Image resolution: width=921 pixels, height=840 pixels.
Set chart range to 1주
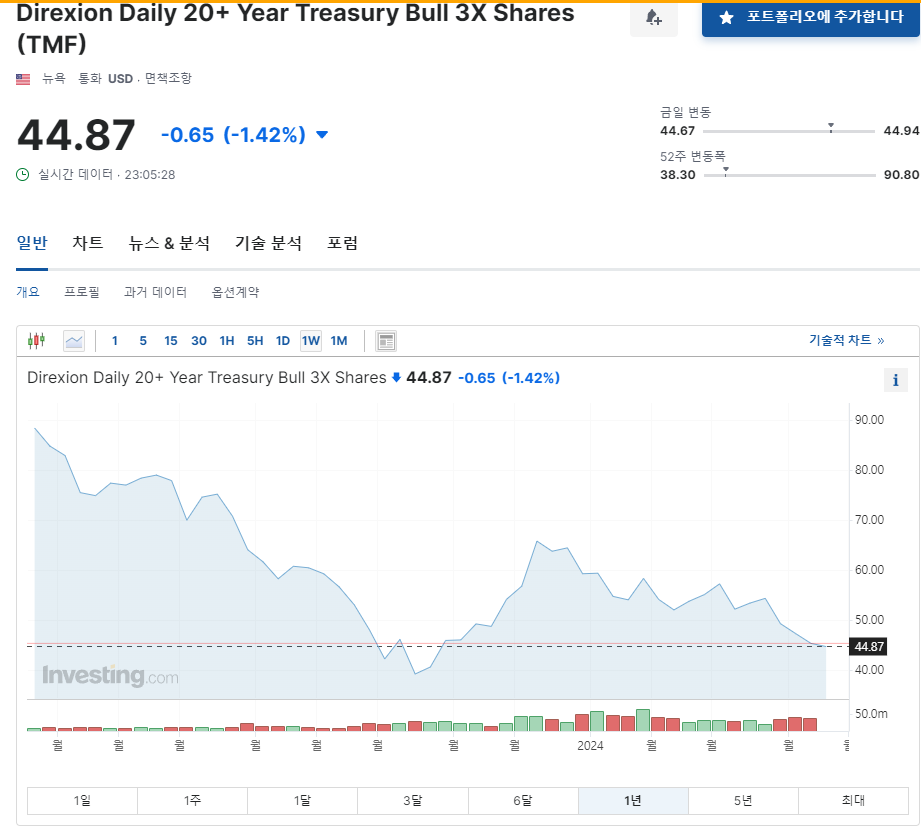[x=192, y=801]
